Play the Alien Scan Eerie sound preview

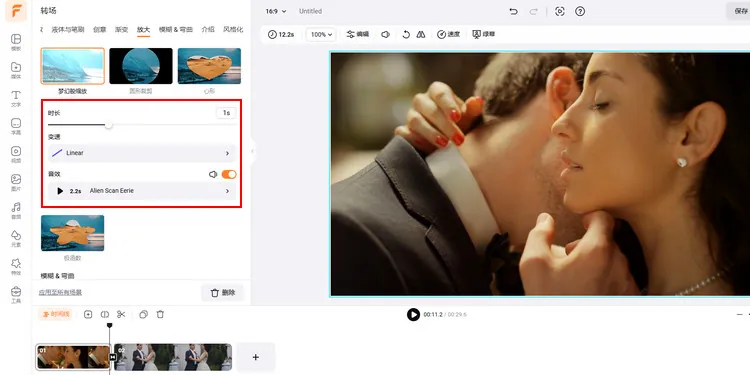tap(60, 191)
